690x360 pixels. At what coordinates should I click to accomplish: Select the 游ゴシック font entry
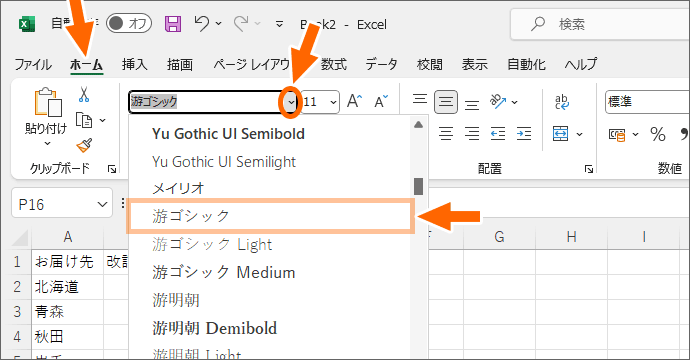click(271, 216)
